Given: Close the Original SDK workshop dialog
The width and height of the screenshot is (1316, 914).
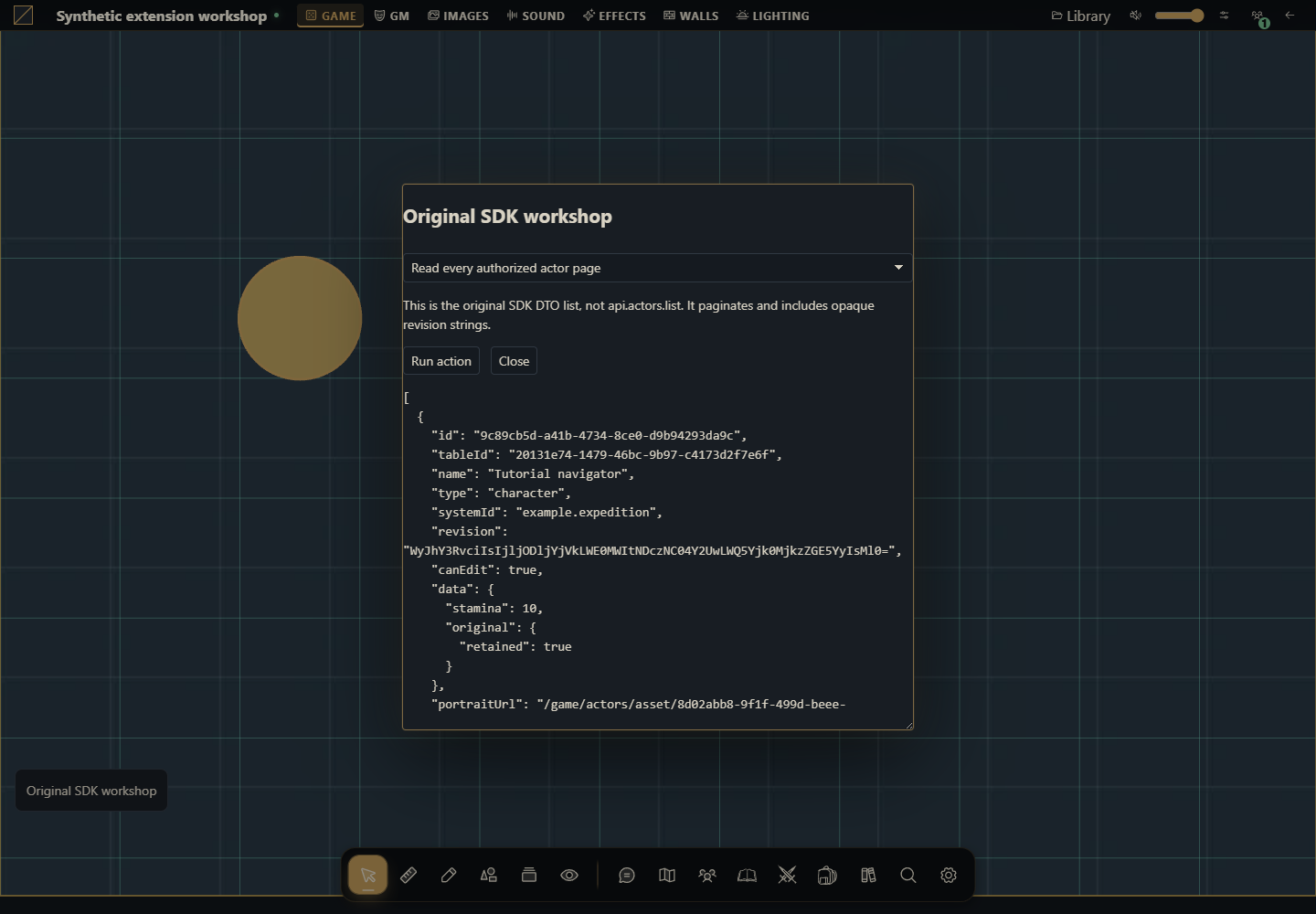Looking at the screenshot, I should coord(514,361).
